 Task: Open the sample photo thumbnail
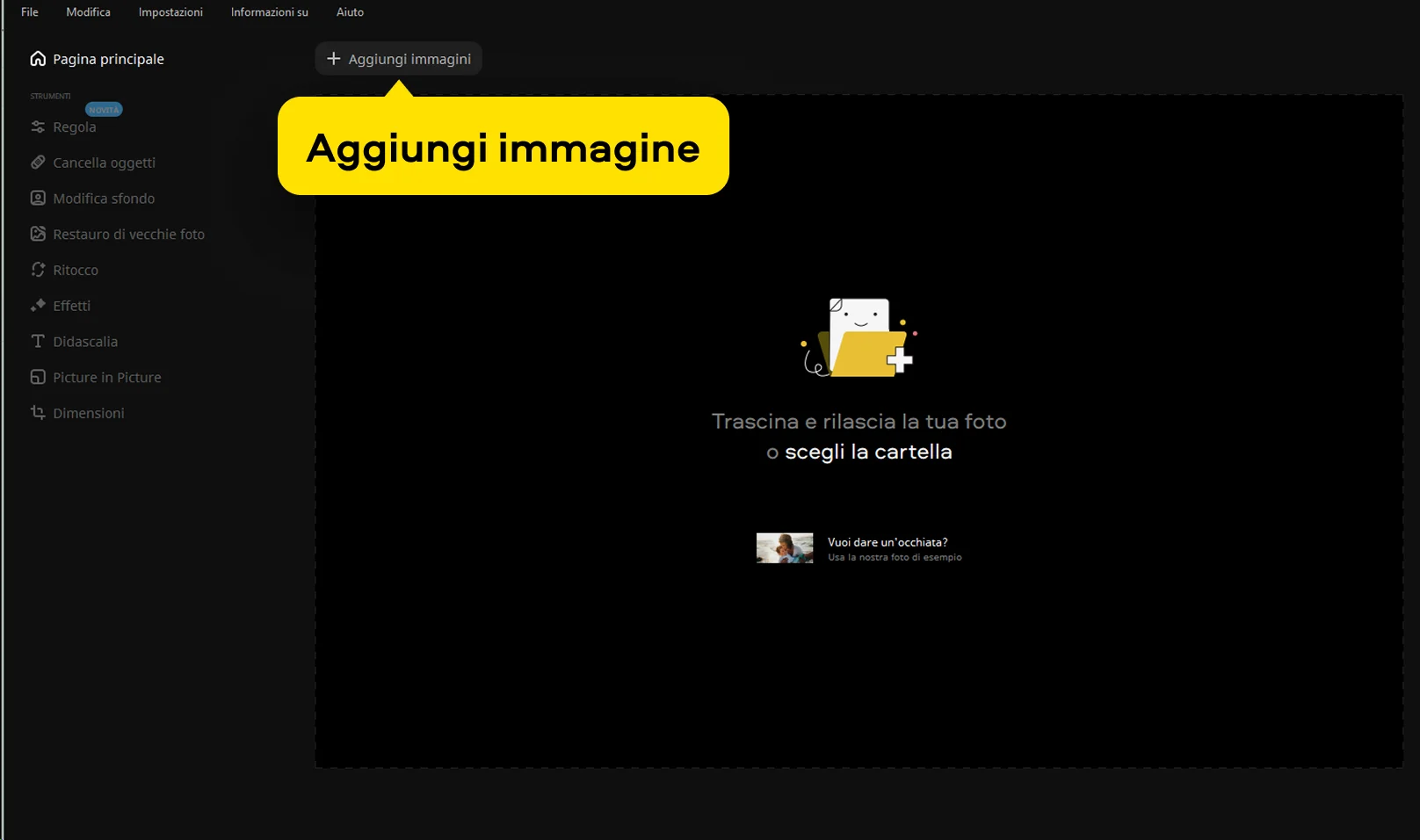785,548
